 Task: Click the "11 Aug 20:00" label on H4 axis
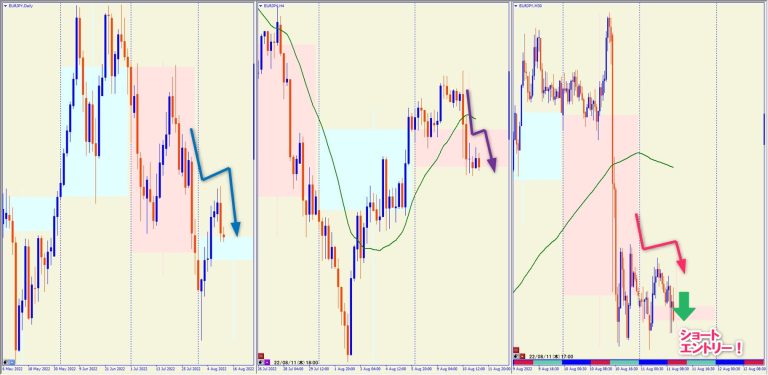click(499, 368)
